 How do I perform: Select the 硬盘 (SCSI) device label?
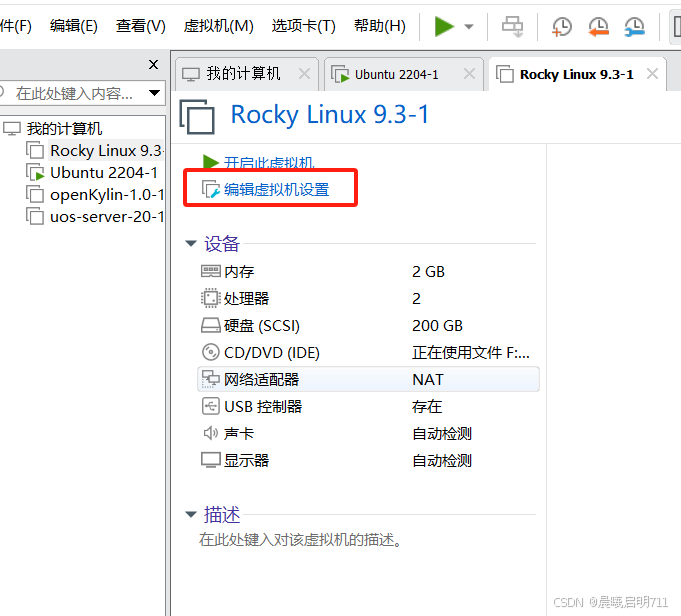[262, 326]
